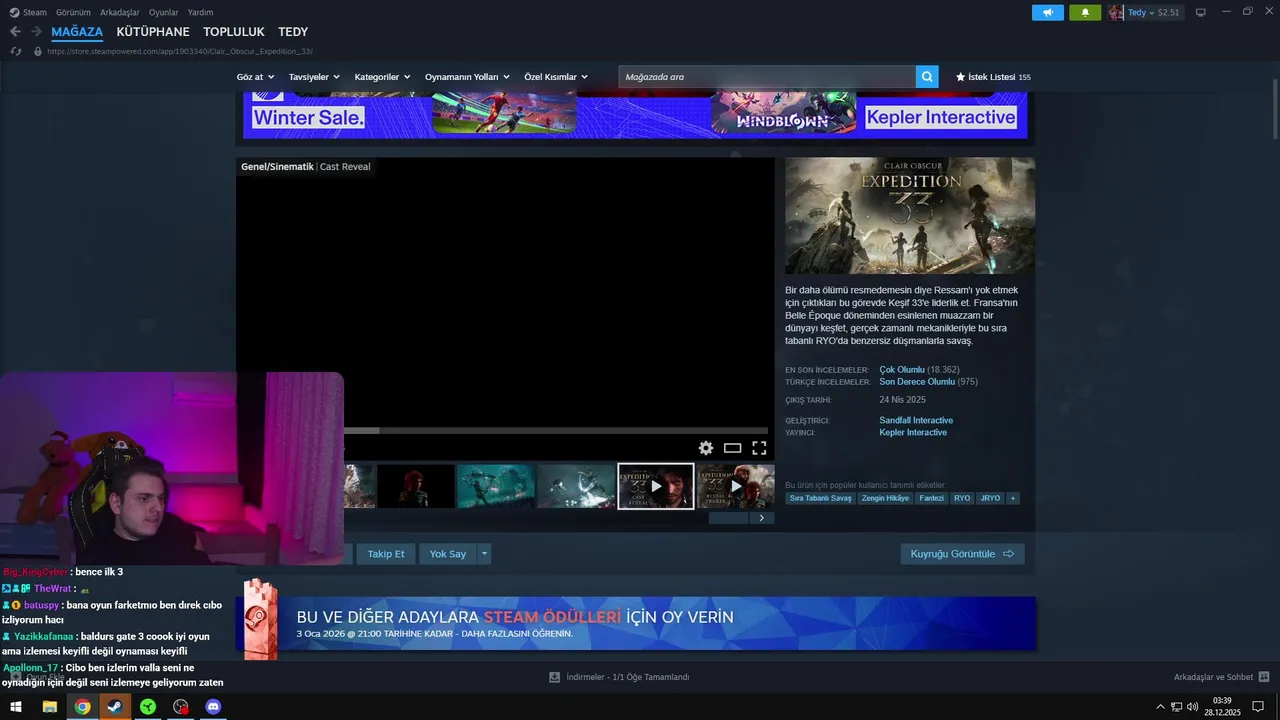Select the MAĞAZA tab
This screenshot has width=1280, height=720.
[77, 32]
